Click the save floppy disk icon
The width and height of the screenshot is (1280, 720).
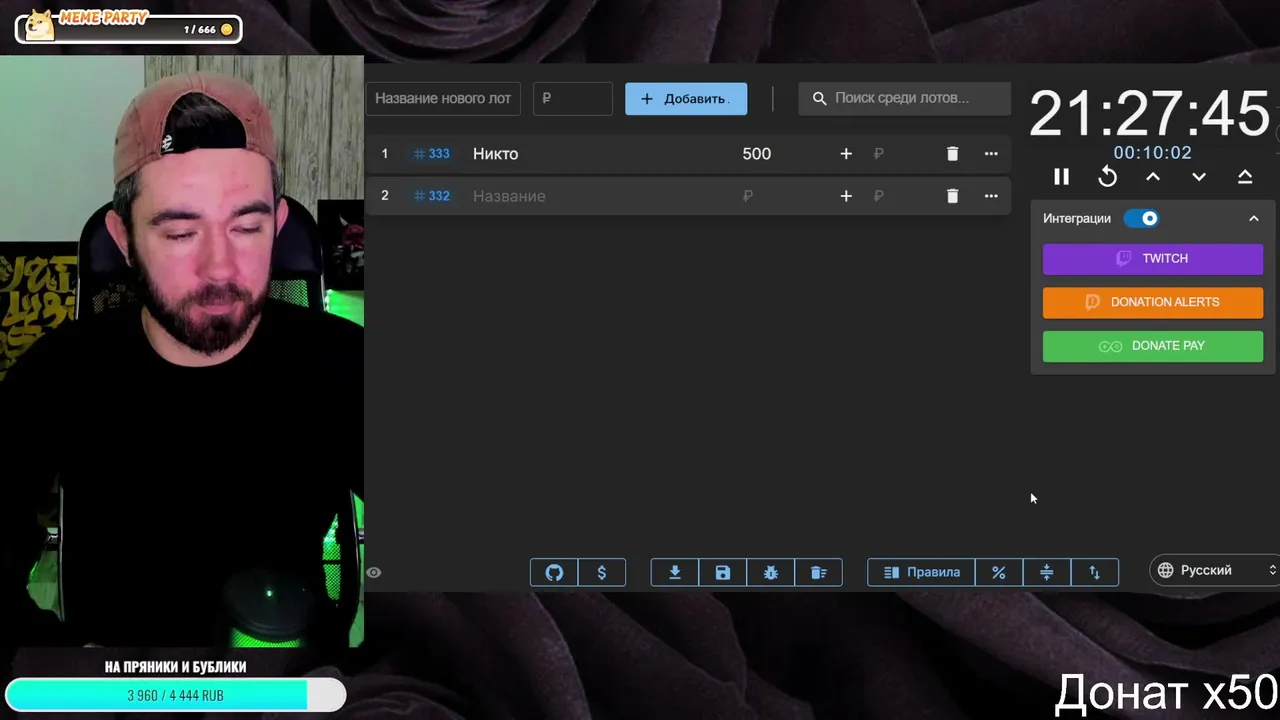pyautogui.click(x=723, y=572)
